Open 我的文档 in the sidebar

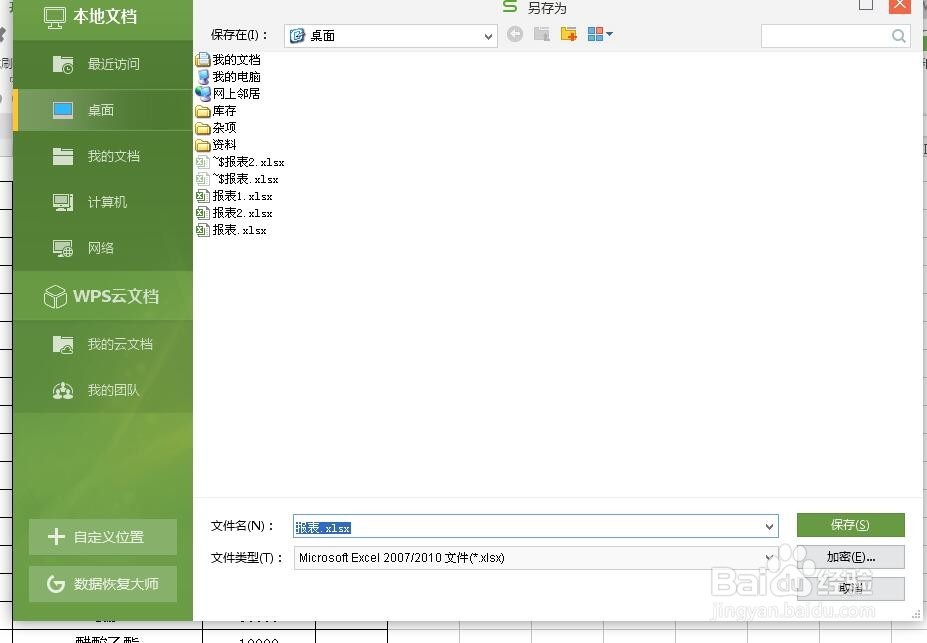coord(103,156)
